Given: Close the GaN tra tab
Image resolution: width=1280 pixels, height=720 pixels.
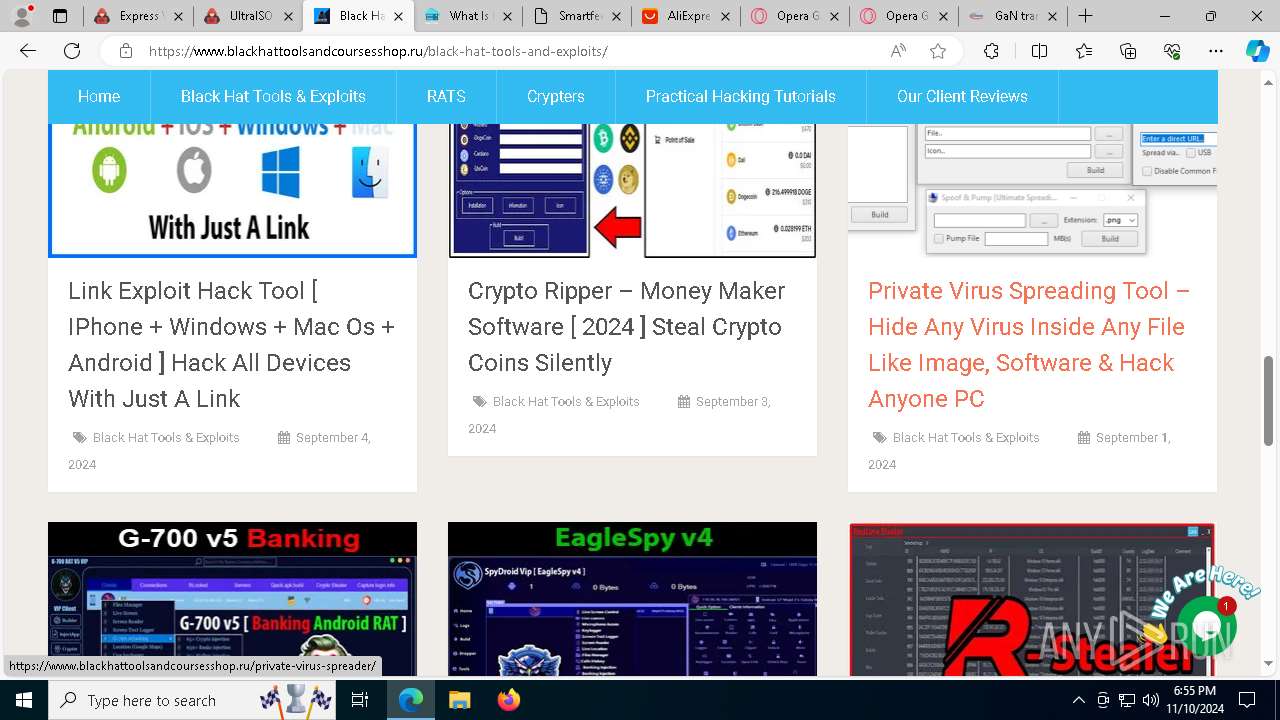Looking at the screenshot, I should coord(1052,16).
